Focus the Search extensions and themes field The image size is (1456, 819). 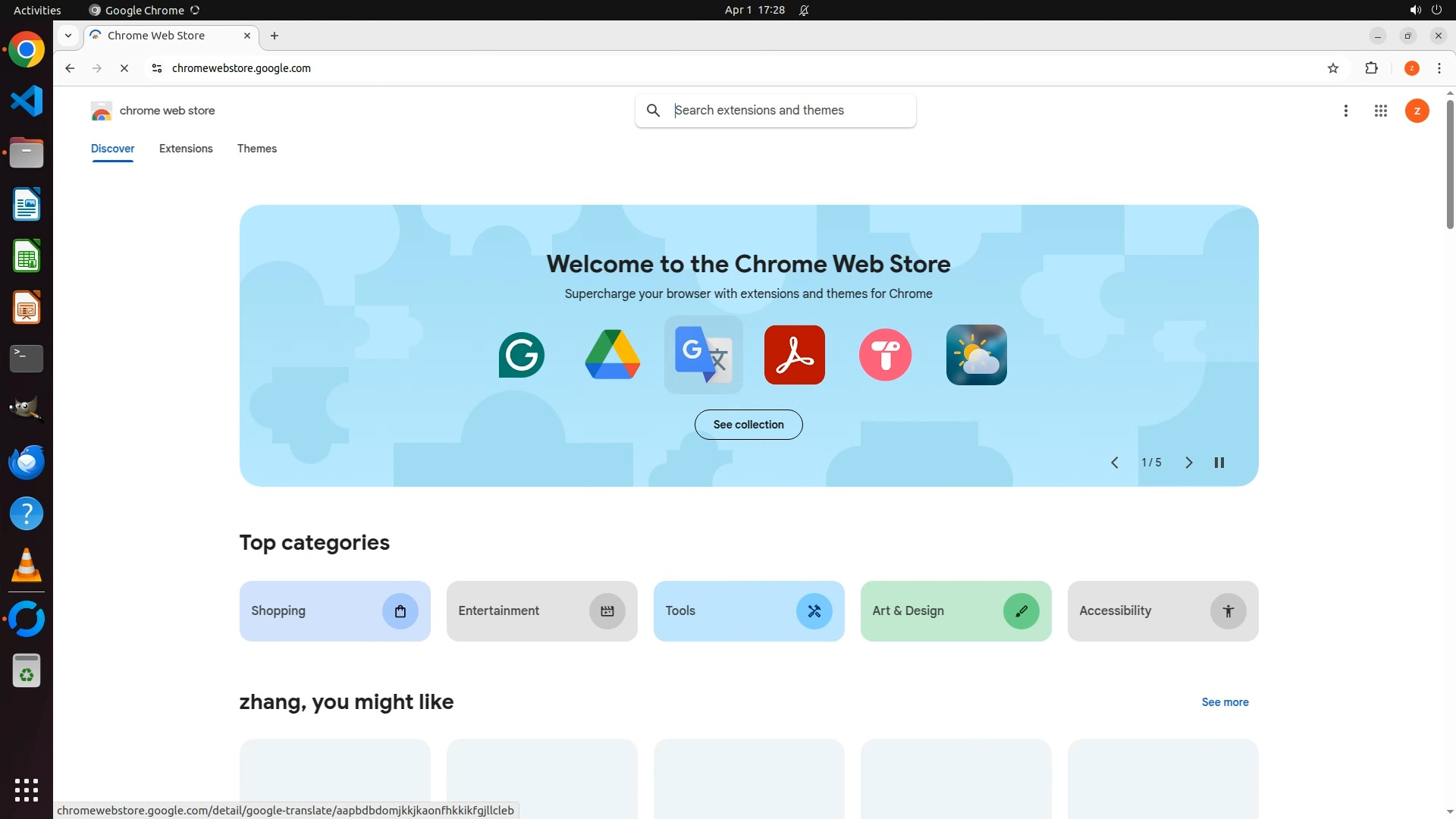pyautogui.click(x=789, y=111)
